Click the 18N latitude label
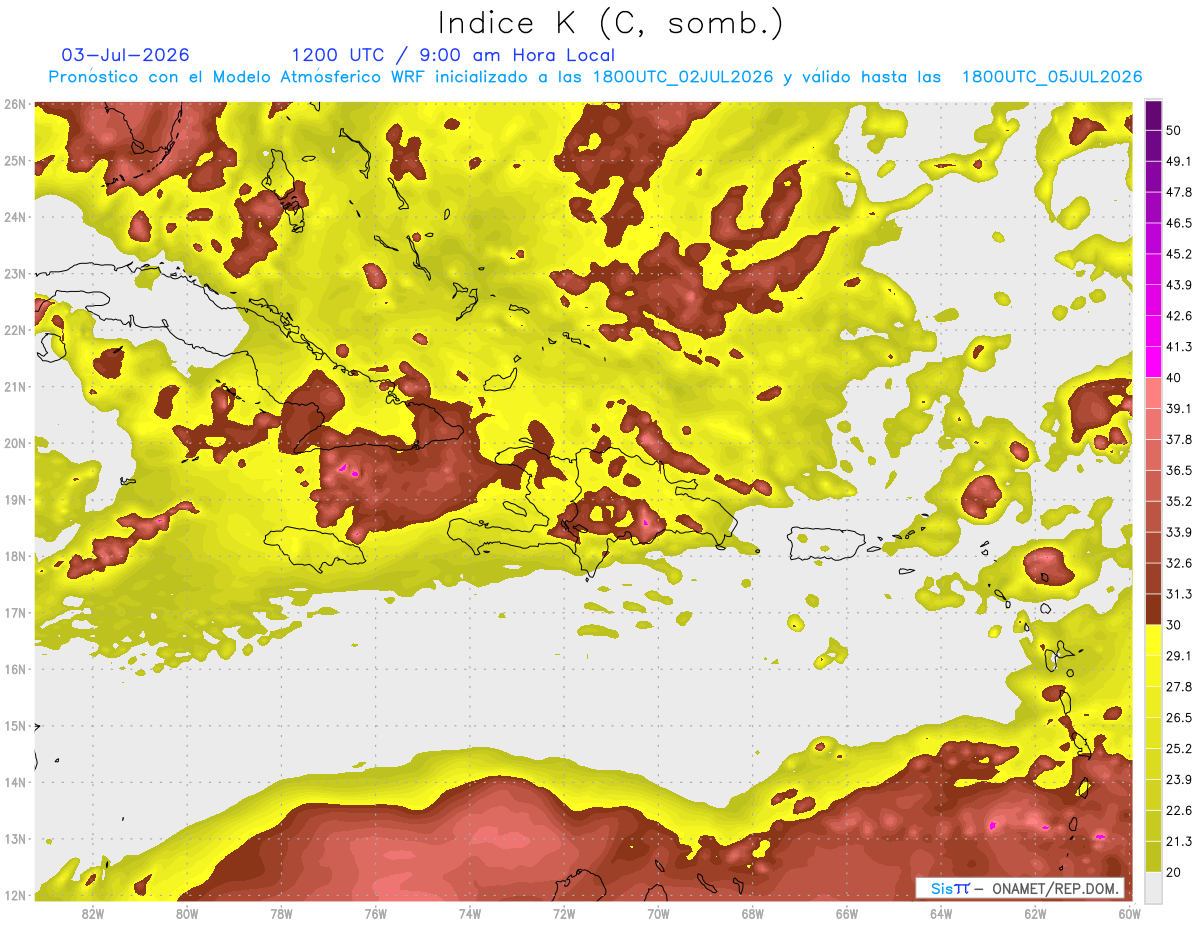The height and width of the screenshot is (927, 1200). coord(14,556)
